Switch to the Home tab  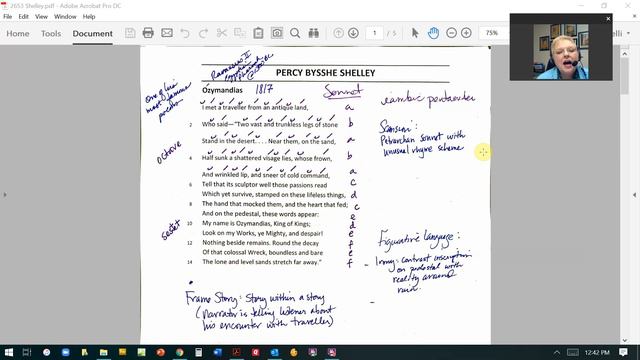coord(18,33)
